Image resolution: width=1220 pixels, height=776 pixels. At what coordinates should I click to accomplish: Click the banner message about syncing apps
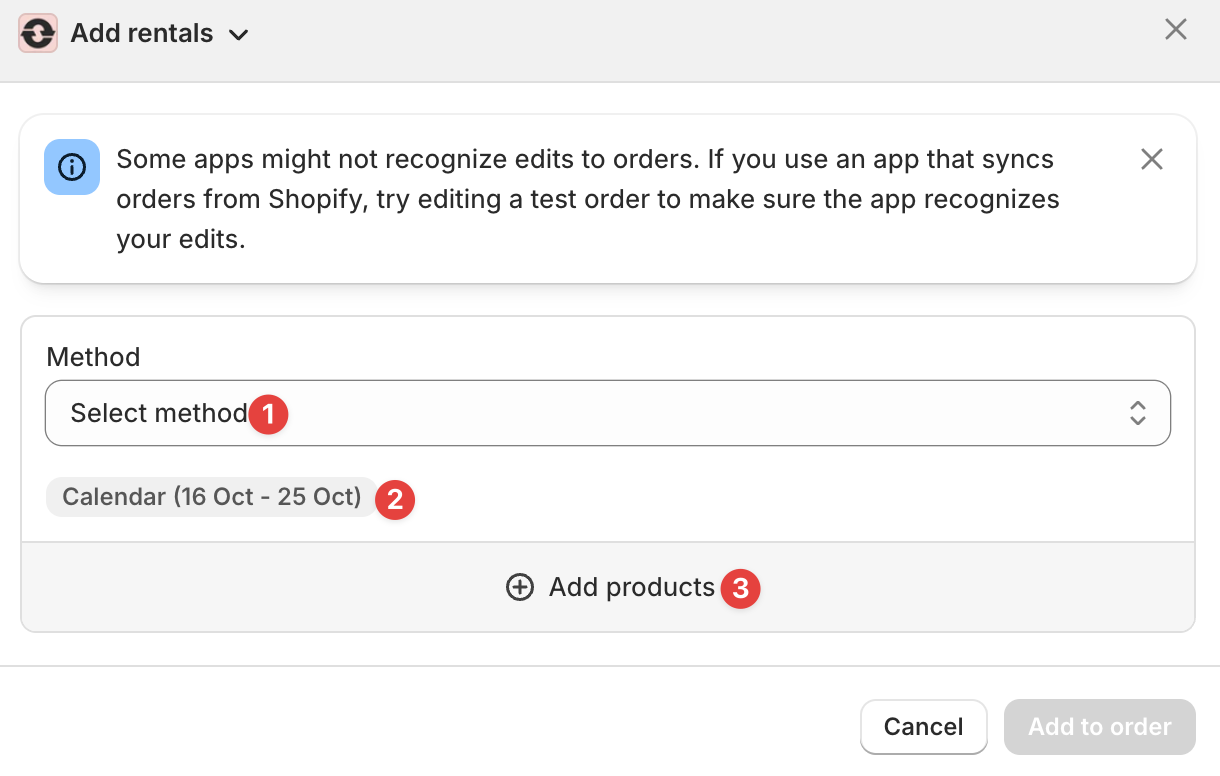588,199
